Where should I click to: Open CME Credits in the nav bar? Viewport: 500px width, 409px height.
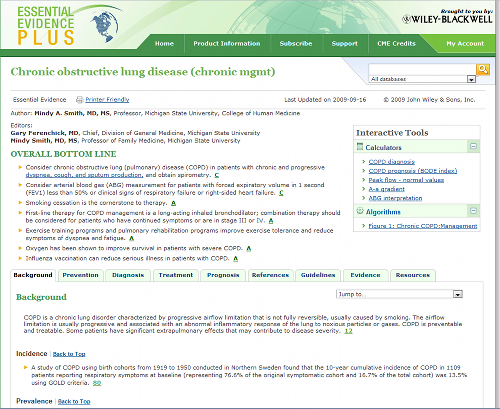[396, 44]
